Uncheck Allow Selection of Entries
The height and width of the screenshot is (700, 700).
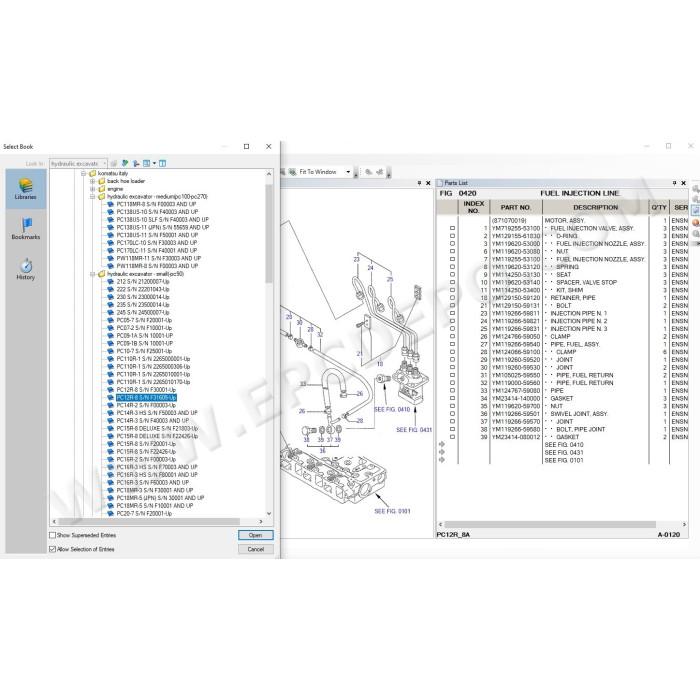(x=52, y=549)
